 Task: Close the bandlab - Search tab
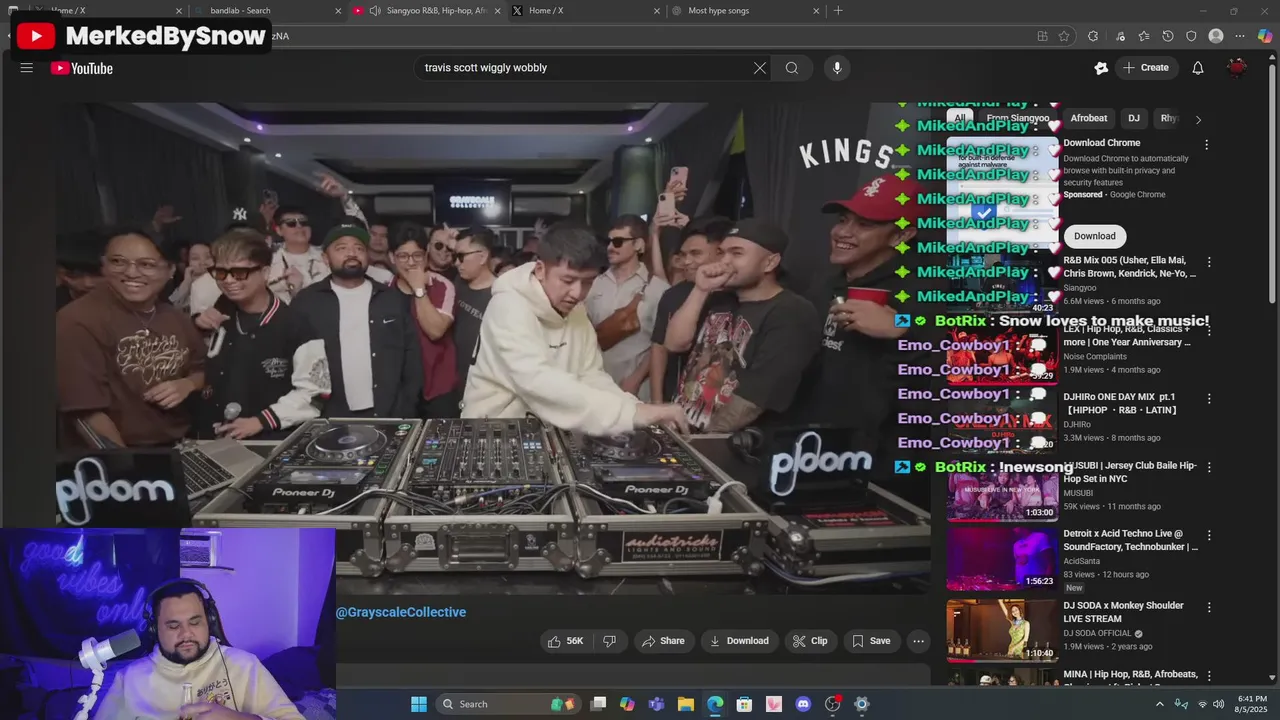338,11
